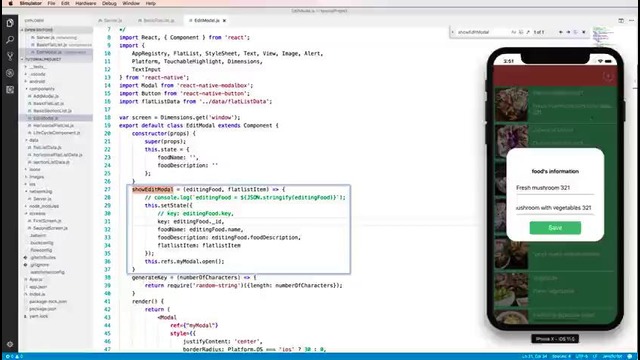The image size is (640, 360).
Task: Open SecondScreen.js in explorer
Action: click(x=51, y=228)
